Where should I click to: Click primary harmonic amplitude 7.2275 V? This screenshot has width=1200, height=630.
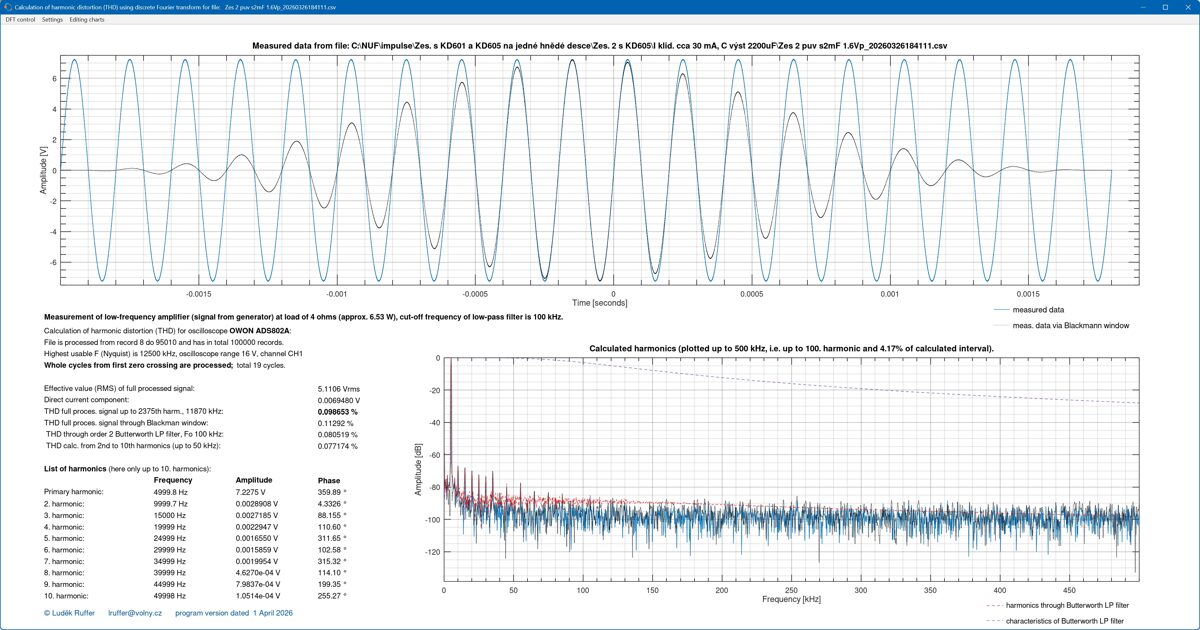click(x=252, y=492)
